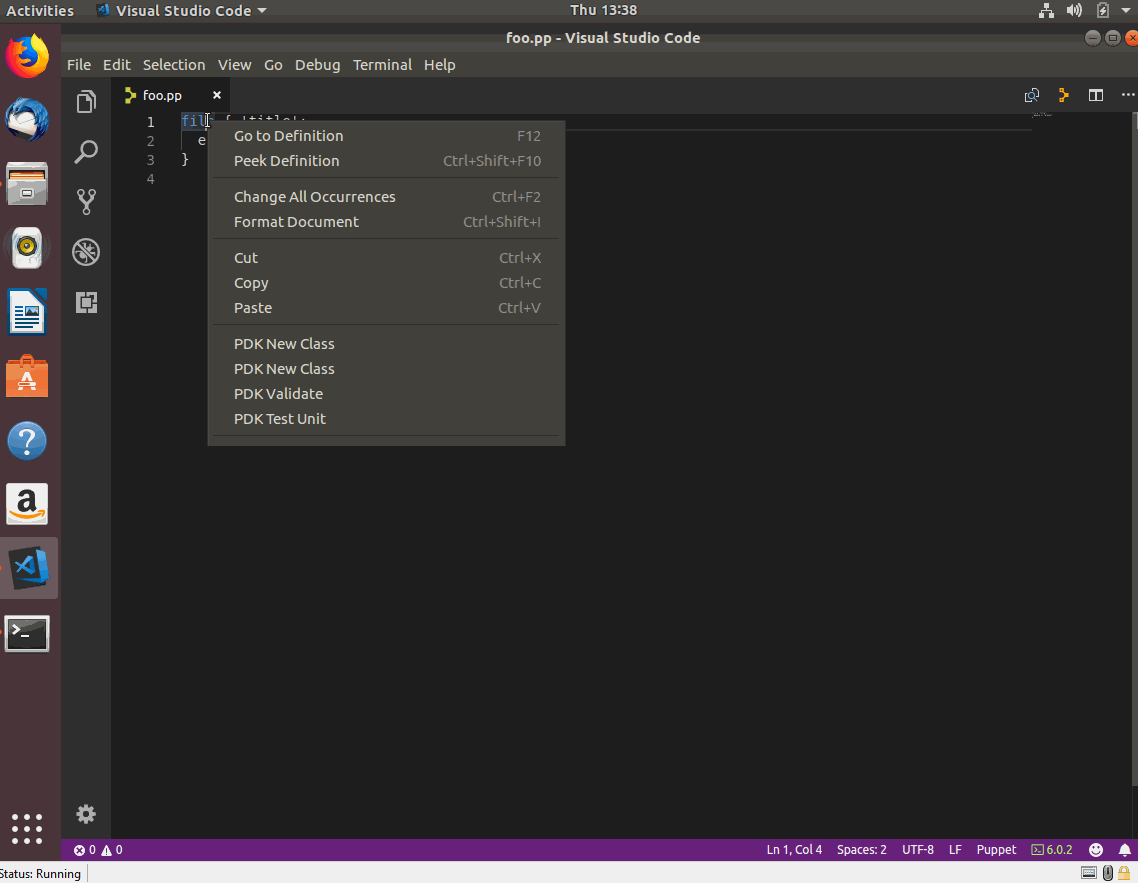Close the foo.pp editor tab
1138x883 pixels.
216,95
